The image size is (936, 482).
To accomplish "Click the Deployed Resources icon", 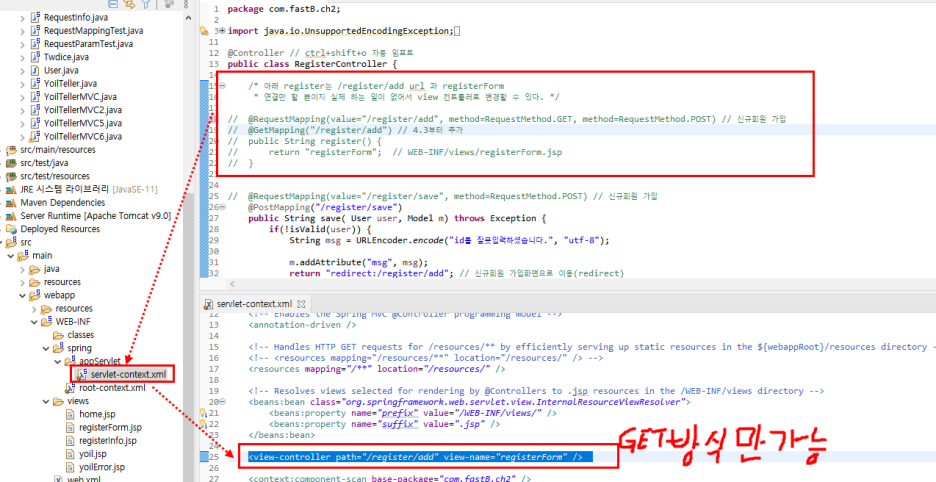I will [x=11, y=229].
